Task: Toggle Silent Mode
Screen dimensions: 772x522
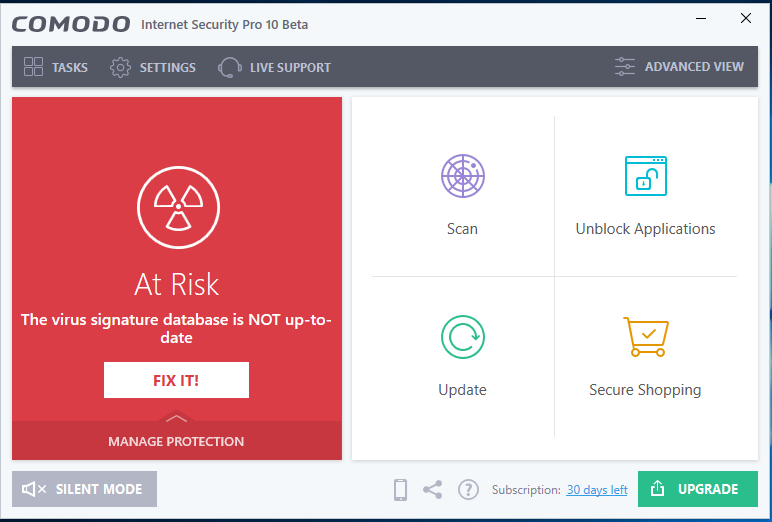Action: tap(84, 489)
